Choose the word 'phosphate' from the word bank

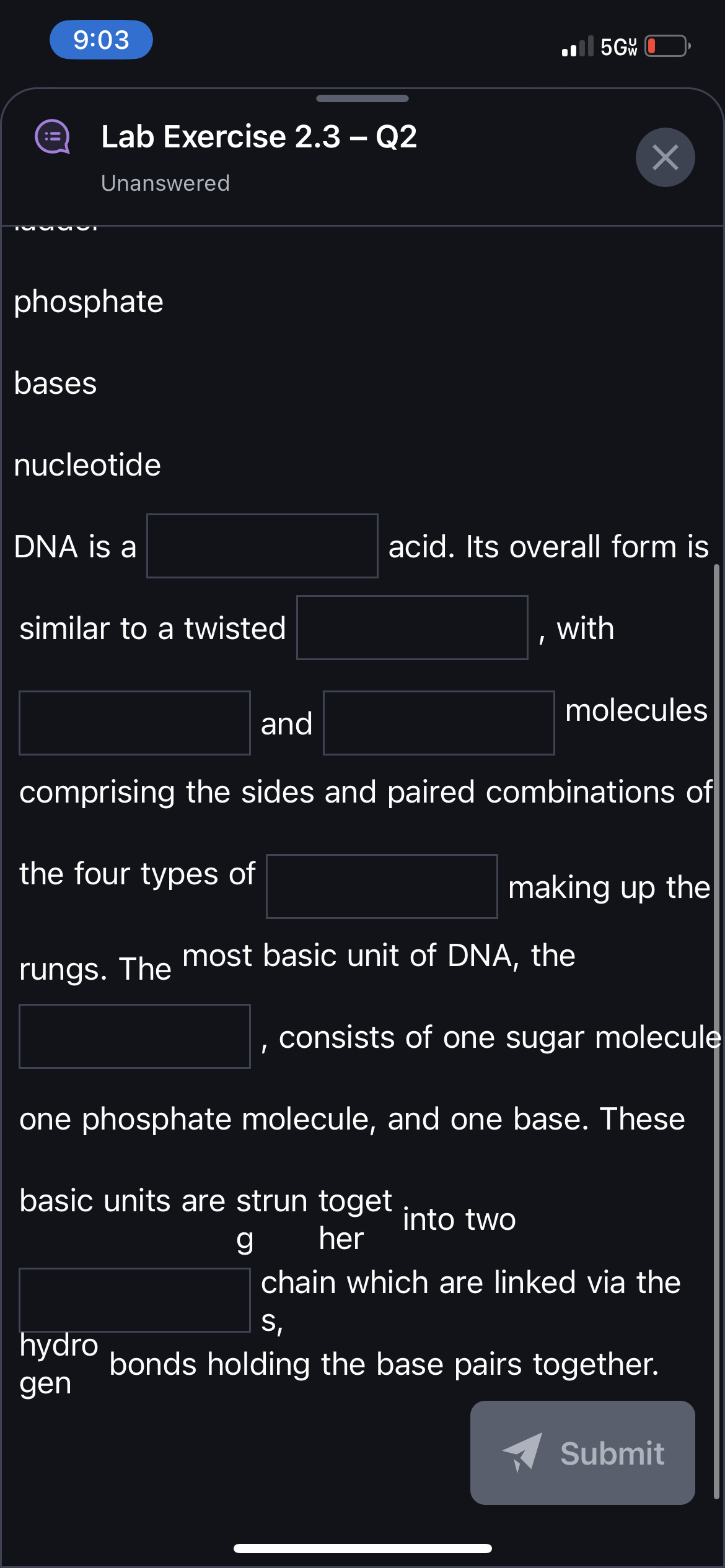pyautogui.click(x=89, y=302)
